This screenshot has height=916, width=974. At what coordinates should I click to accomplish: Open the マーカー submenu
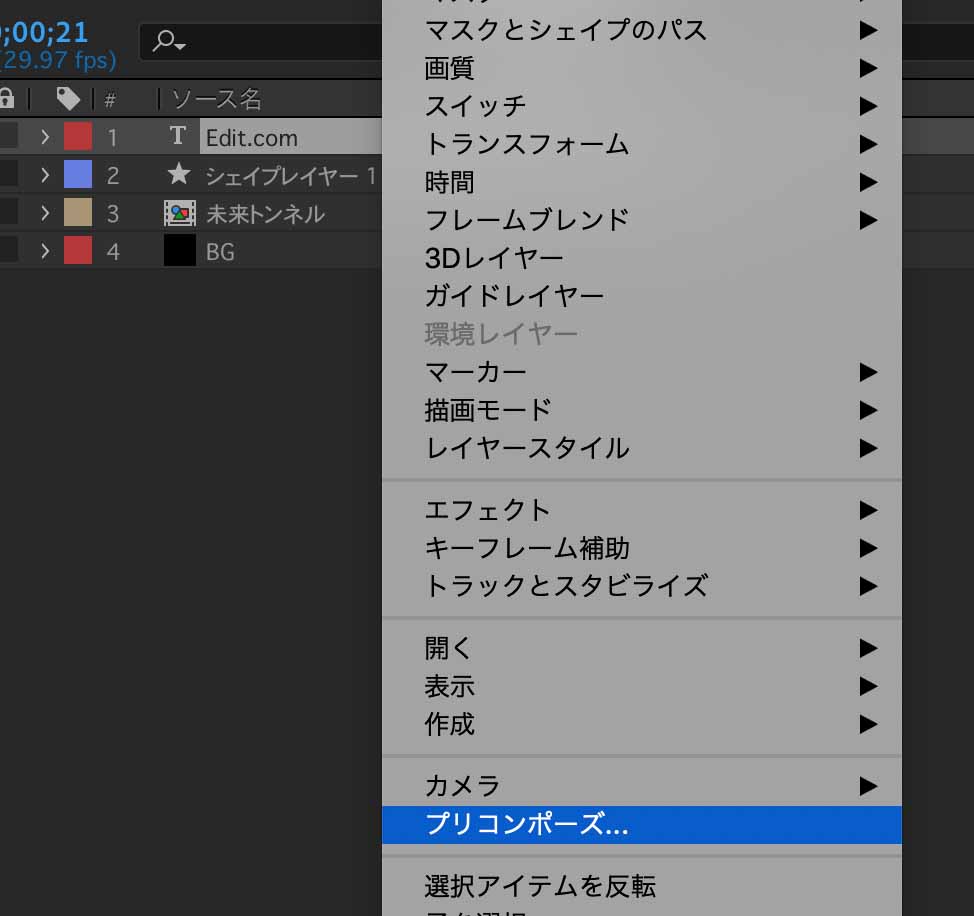642,372
